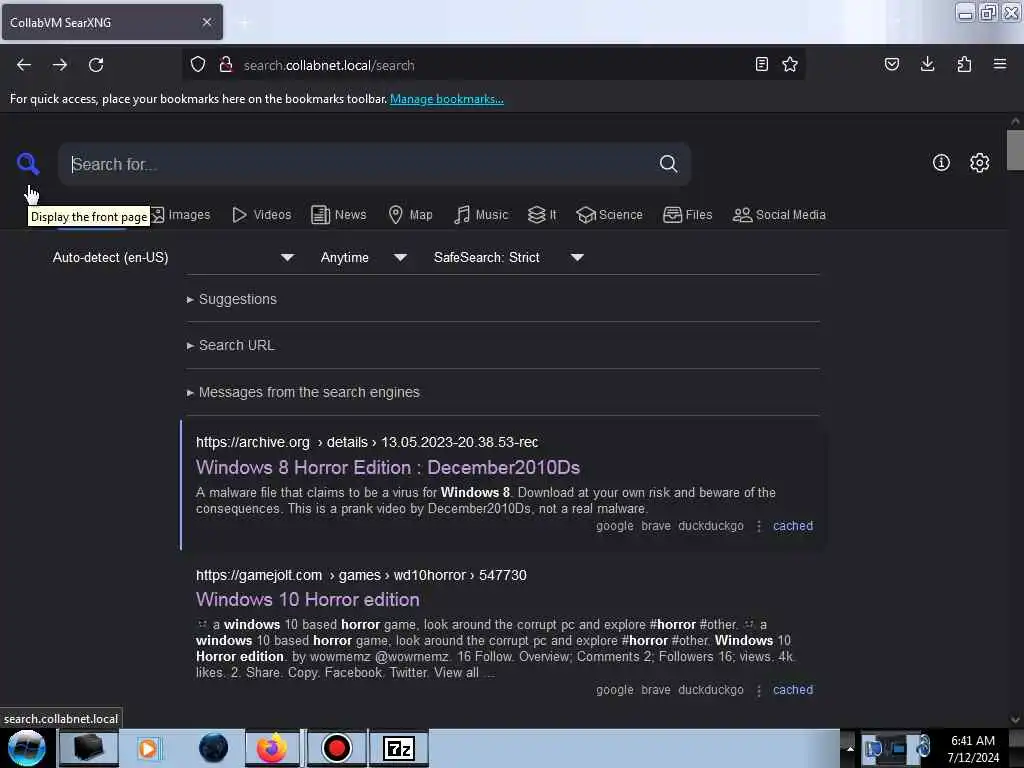Go back to previous page
Image resolution: width=1024 pixels, height=768 pixels.
(x=24, y=65)
